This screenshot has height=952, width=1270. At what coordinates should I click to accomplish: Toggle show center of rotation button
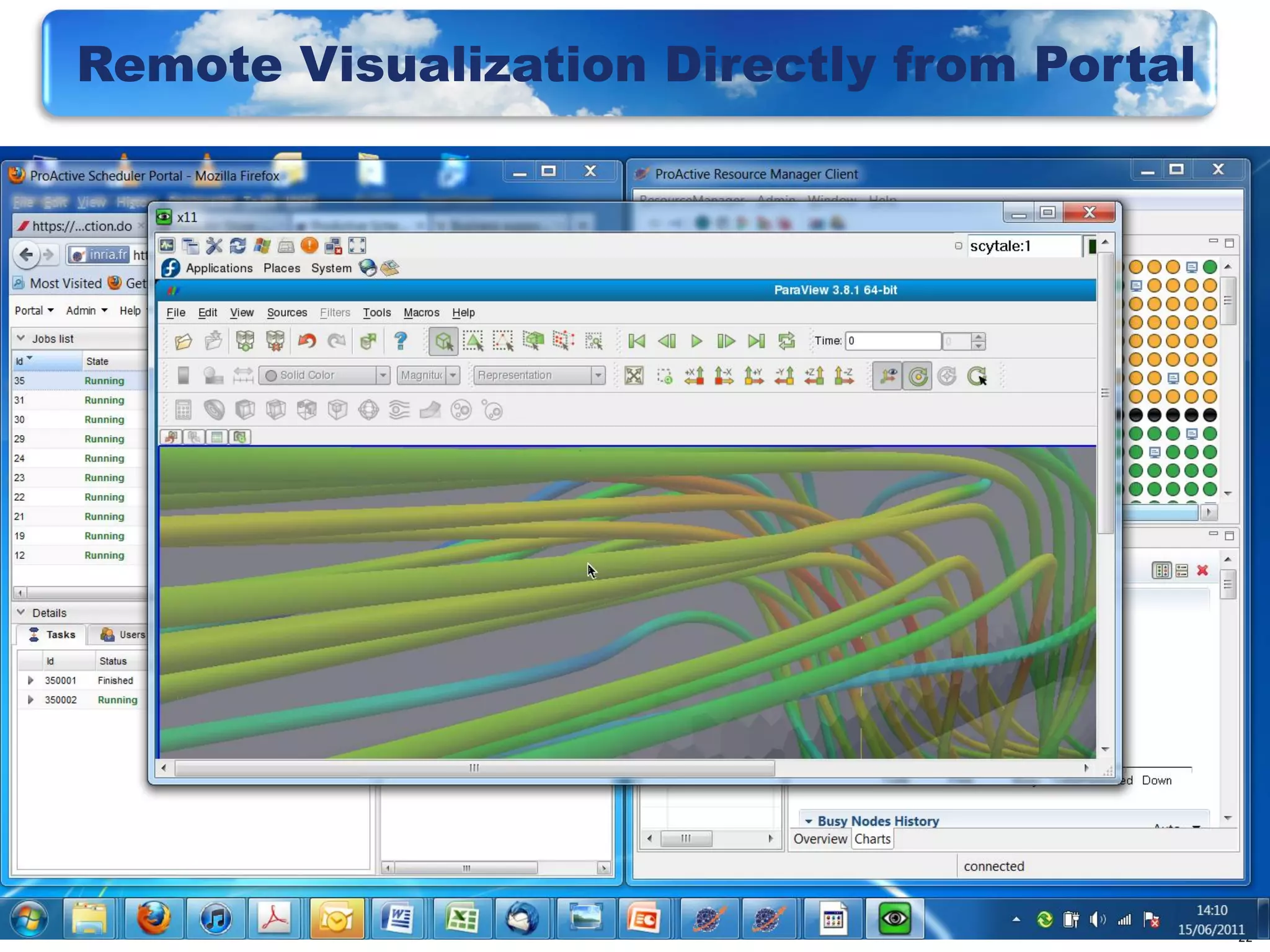point(918,376)
